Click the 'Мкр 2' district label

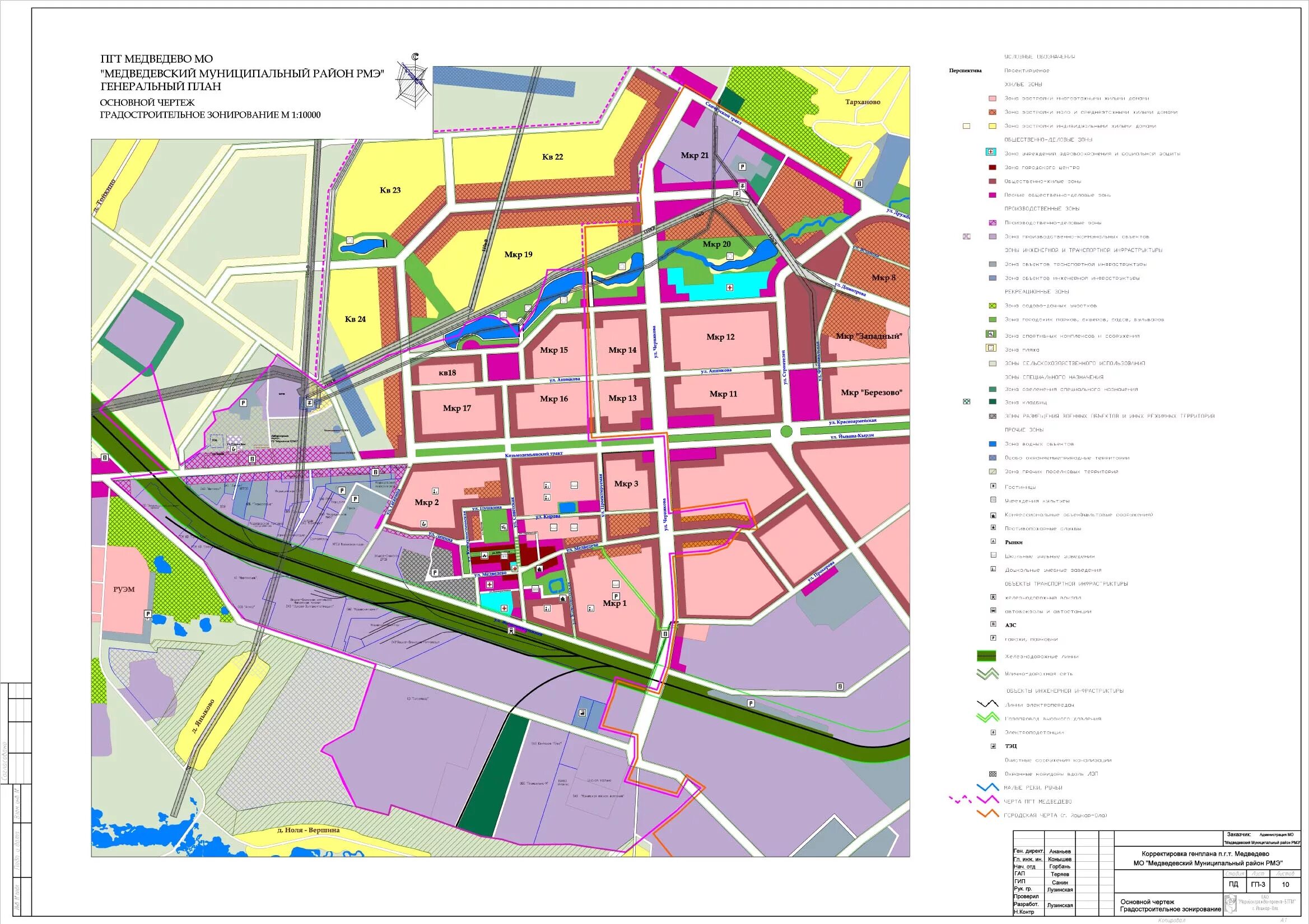[x=426, y=502]
